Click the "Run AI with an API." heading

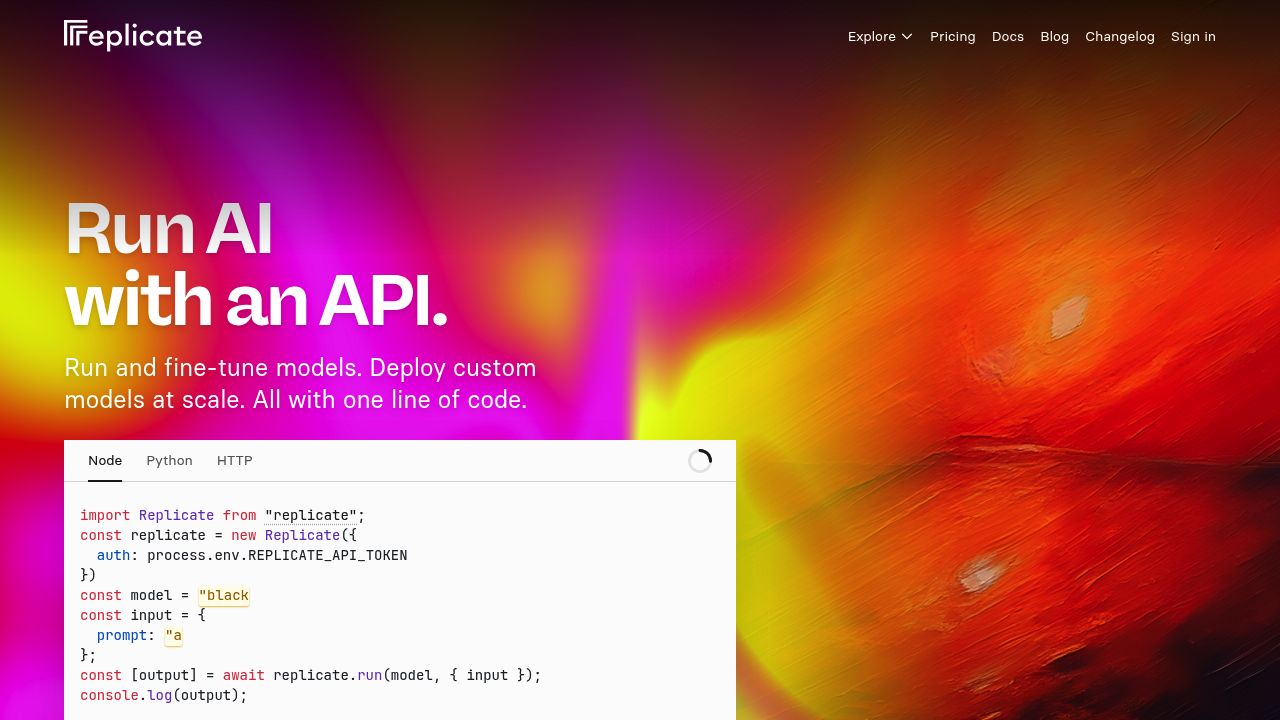(256, 265)
